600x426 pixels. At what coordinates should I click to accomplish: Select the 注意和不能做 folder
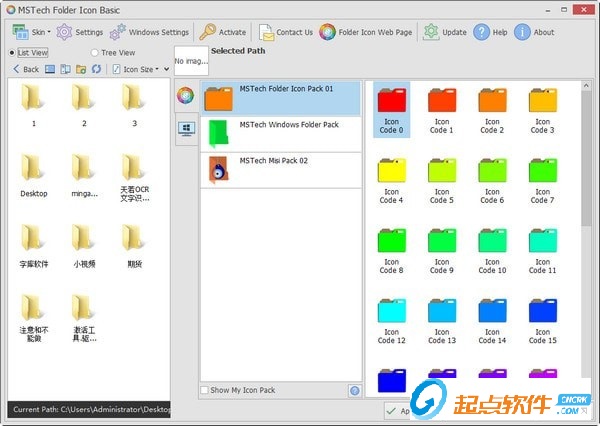[x=34, y=318]
